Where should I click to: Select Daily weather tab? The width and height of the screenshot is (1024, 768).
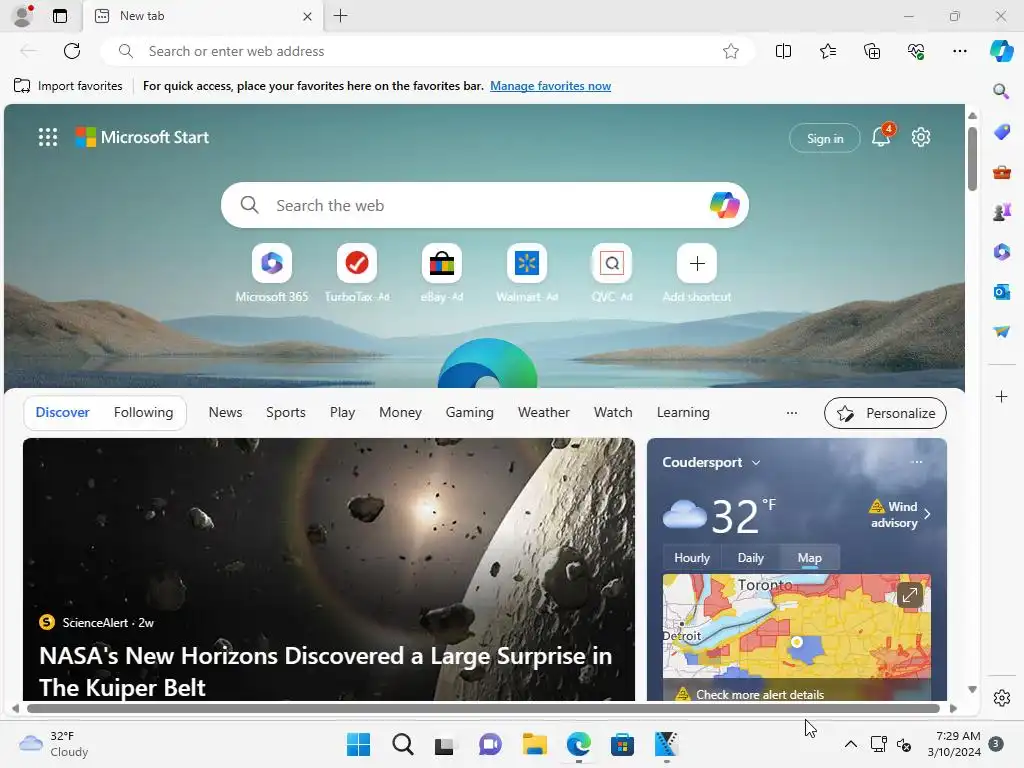point(750,558)
